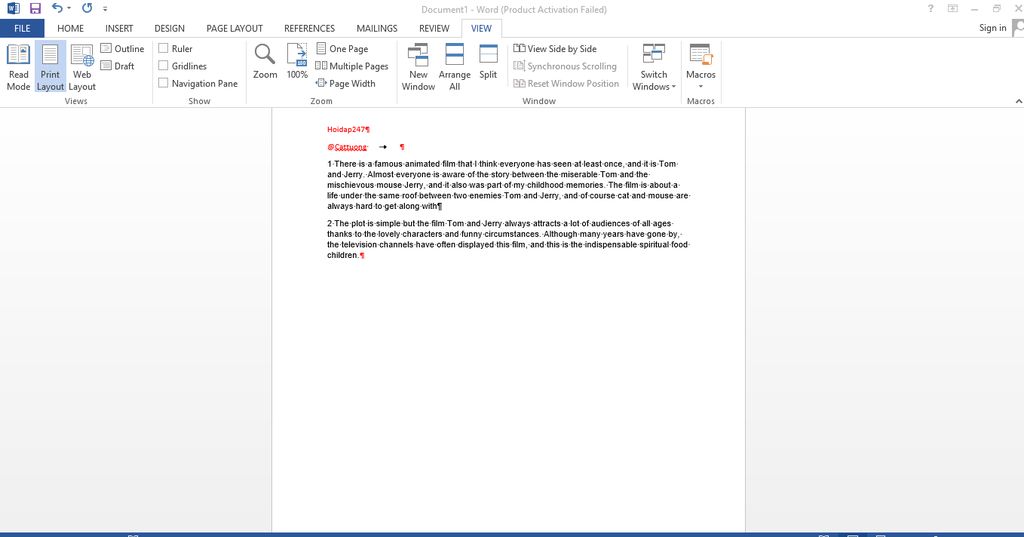Open the FILE tab

coord(22,28)
